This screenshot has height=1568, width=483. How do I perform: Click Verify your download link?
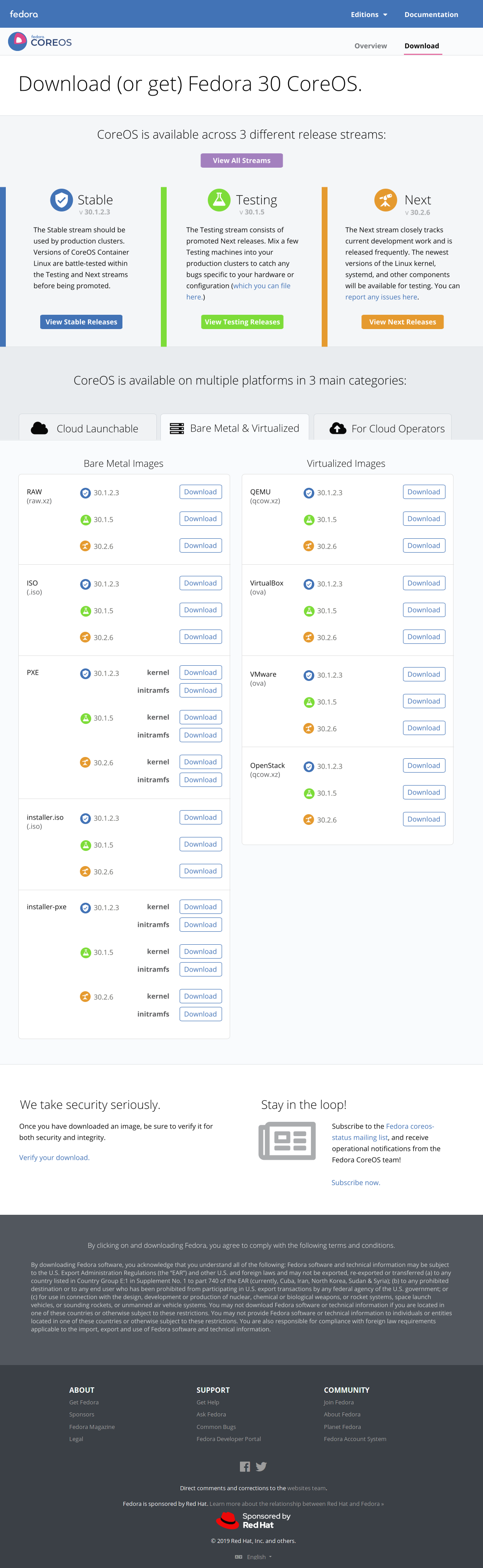pyautogui.click(x=54, y=1158)
